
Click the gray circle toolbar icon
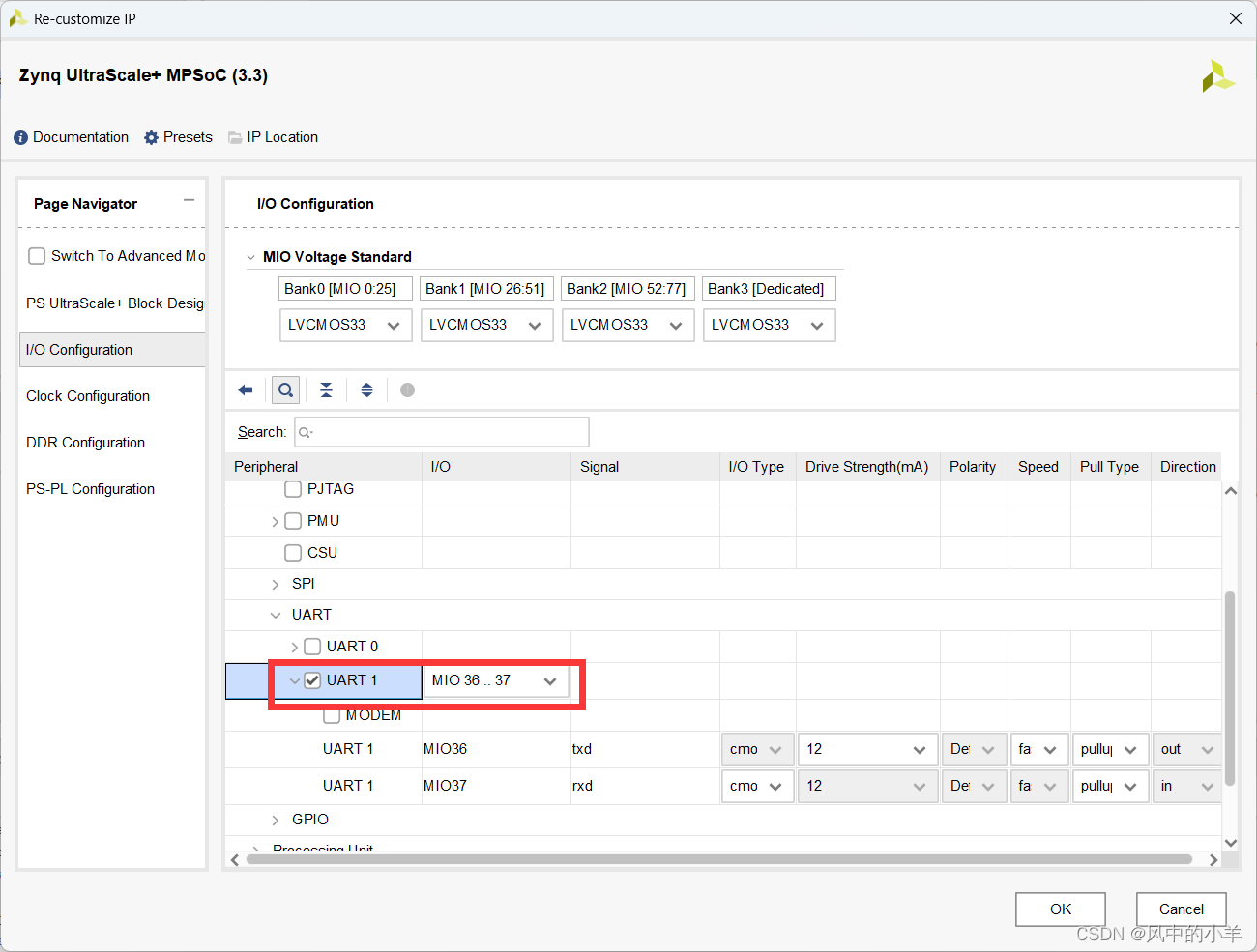[x=407, y=389]
